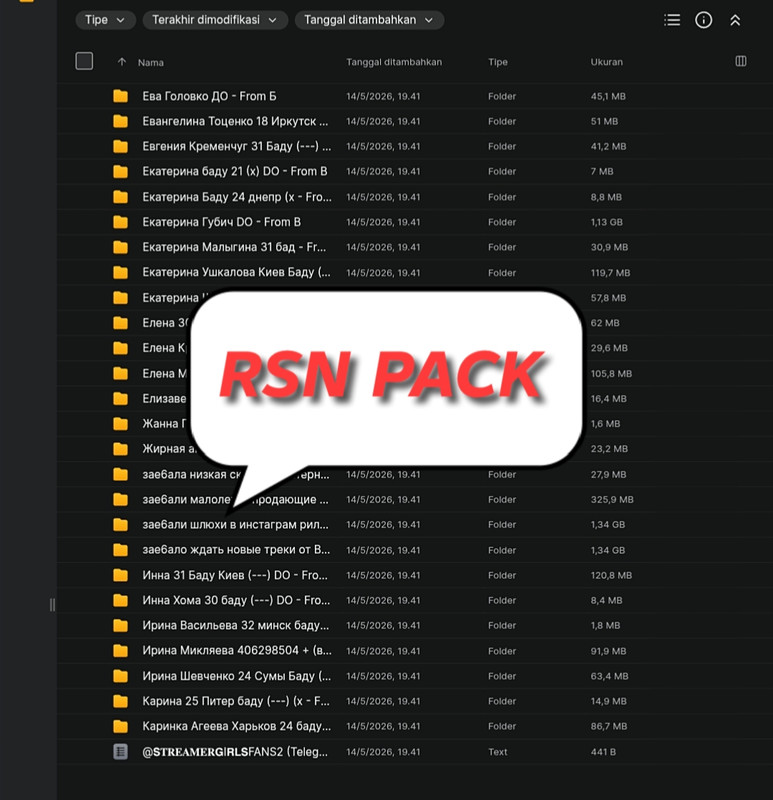773x800 pixels.
Task: Click folder icon in the 23,2 MB row
Action: pos(120,448)
